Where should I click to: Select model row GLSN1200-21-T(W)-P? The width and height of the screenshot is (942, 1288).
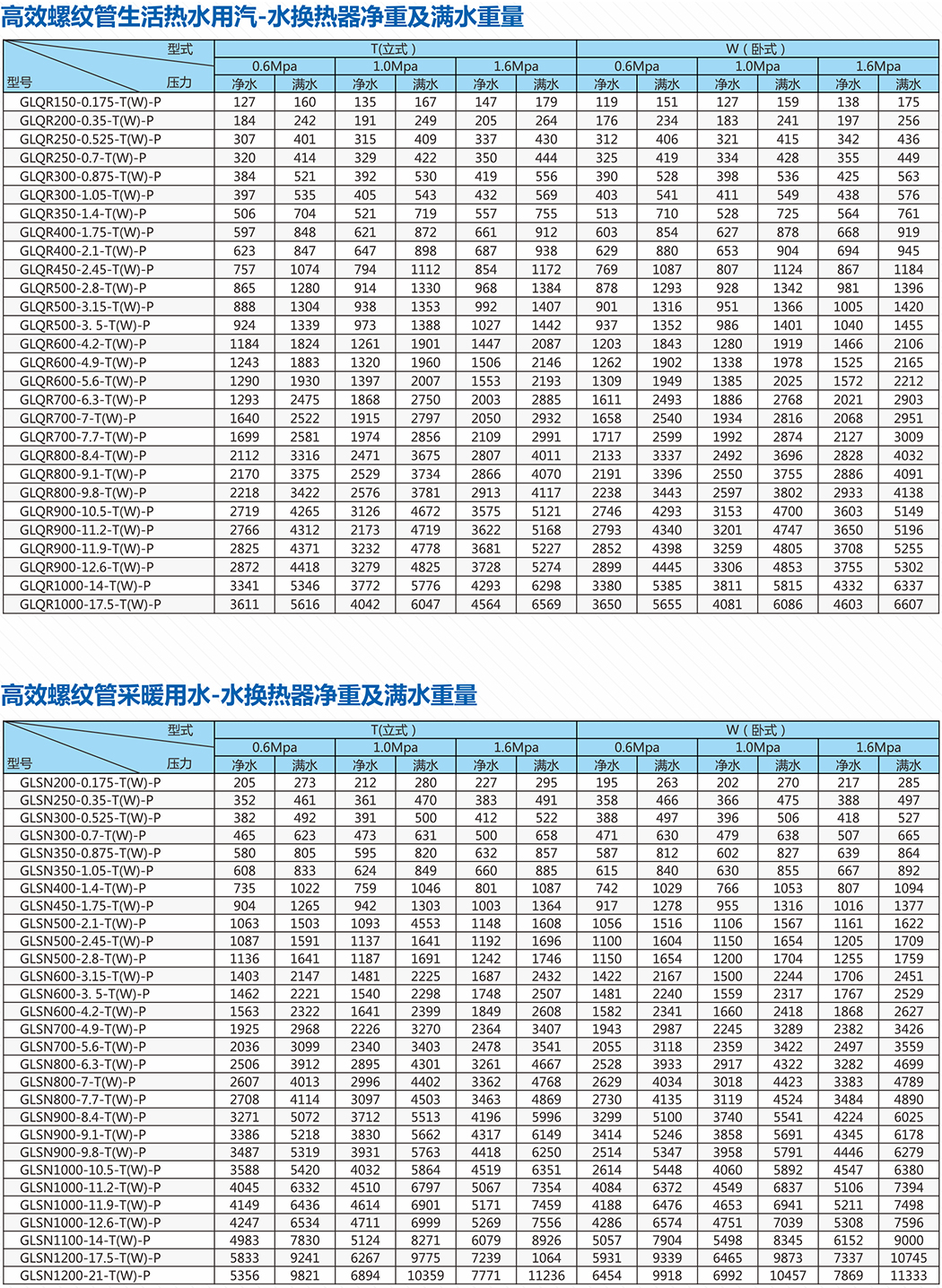[85, 1275]
